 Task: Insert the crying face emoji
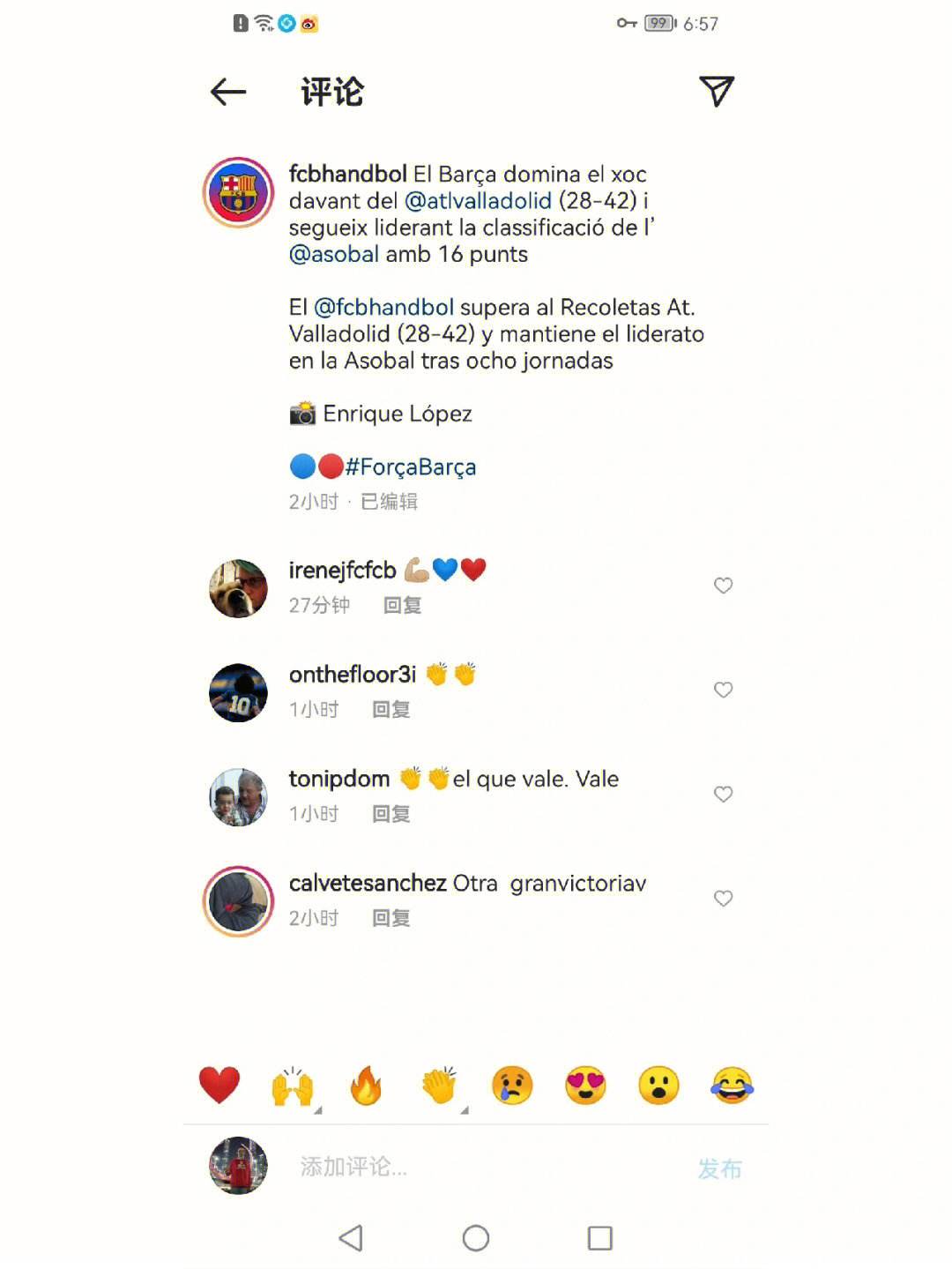point(512,1086)
